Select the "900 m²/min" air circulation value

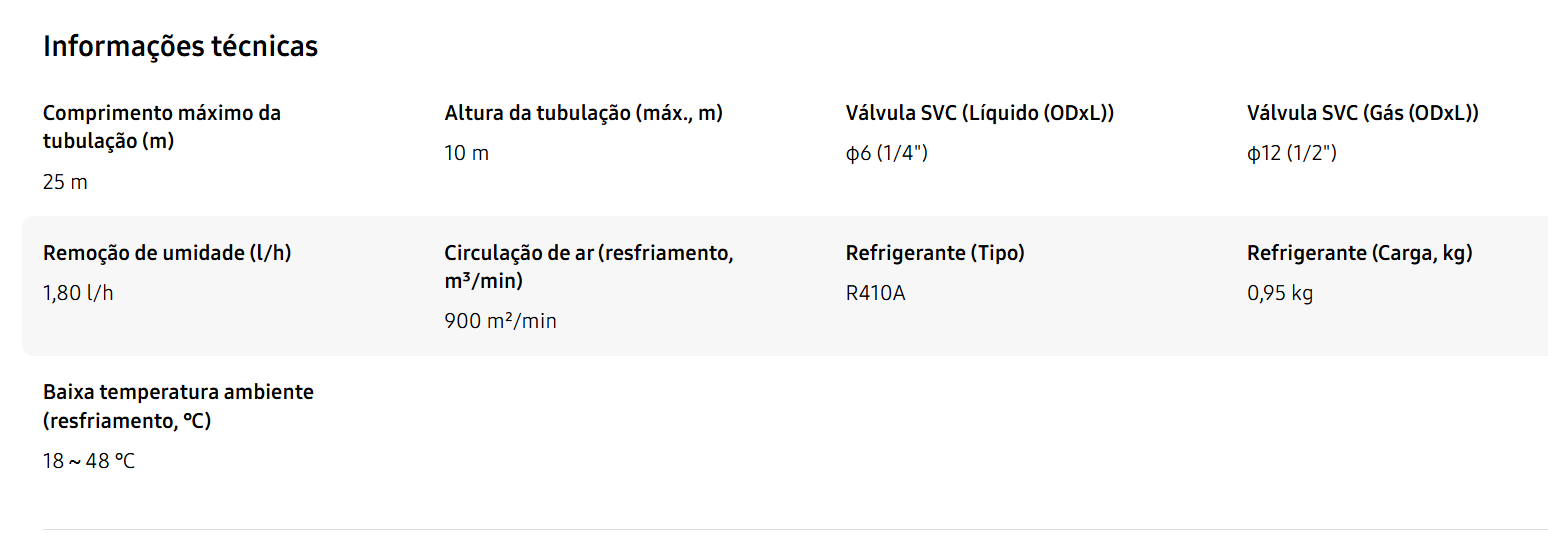pyautogui.click(x=500, y=321)
